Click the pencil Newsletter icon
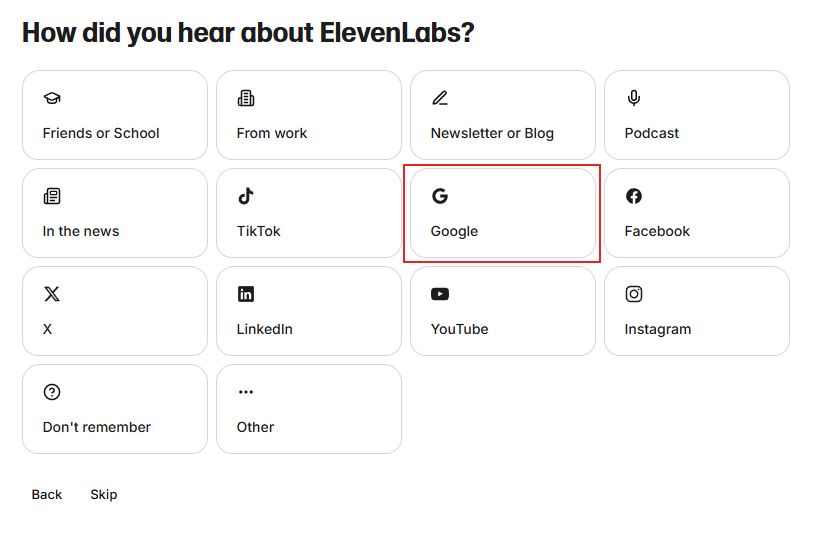The height and width of the screenshot is (535, 822). point(440,98)
